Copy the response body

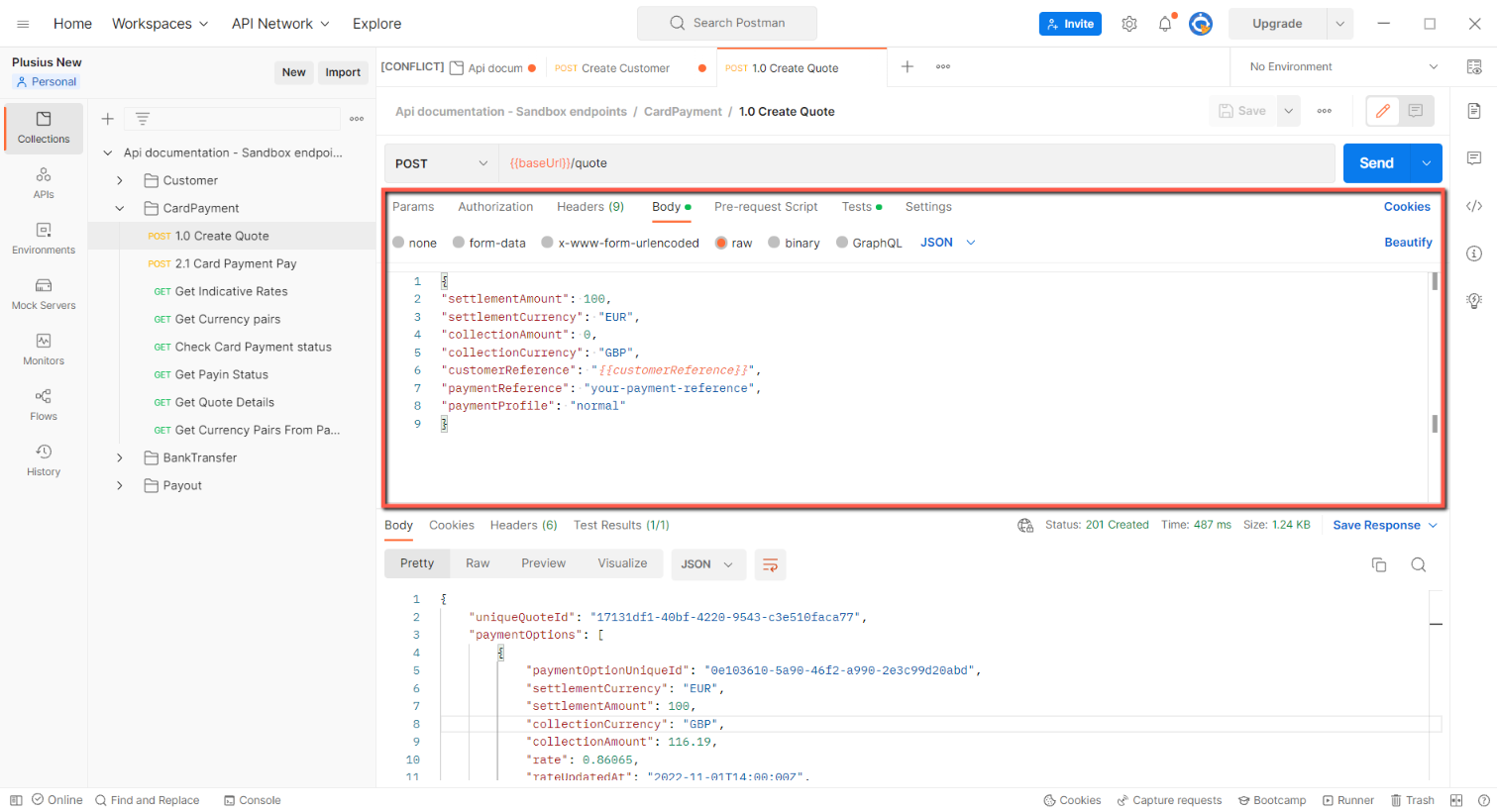(x=1379, y=564)
